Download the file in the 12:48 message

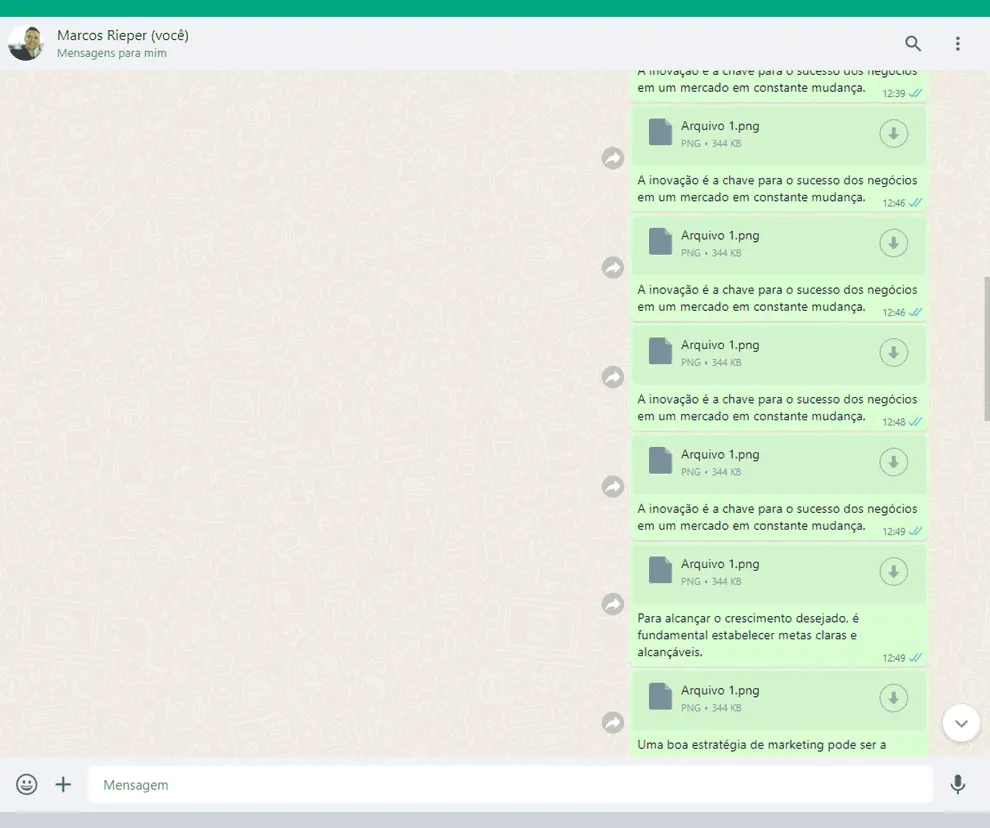click(x=893, y=352)
